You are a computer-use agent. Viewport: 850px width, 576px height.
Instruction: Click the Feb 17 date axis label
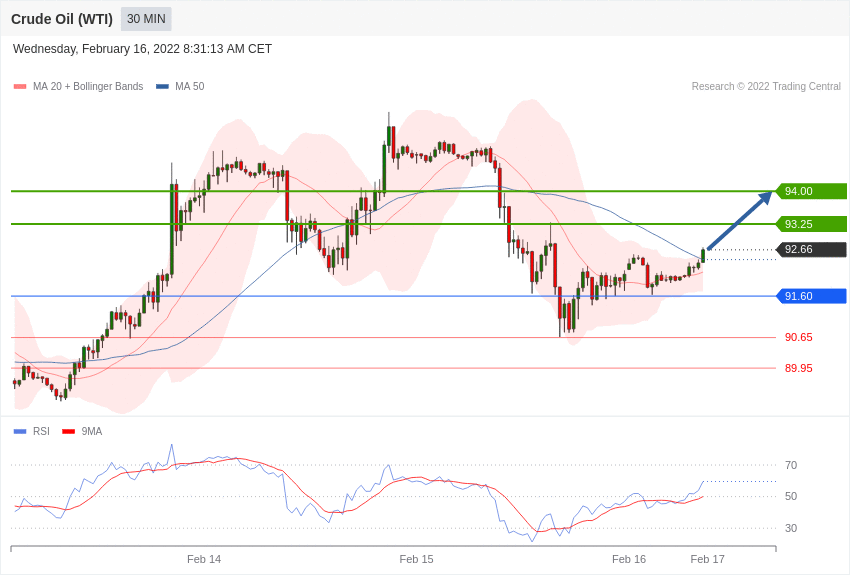click(707, 559)
